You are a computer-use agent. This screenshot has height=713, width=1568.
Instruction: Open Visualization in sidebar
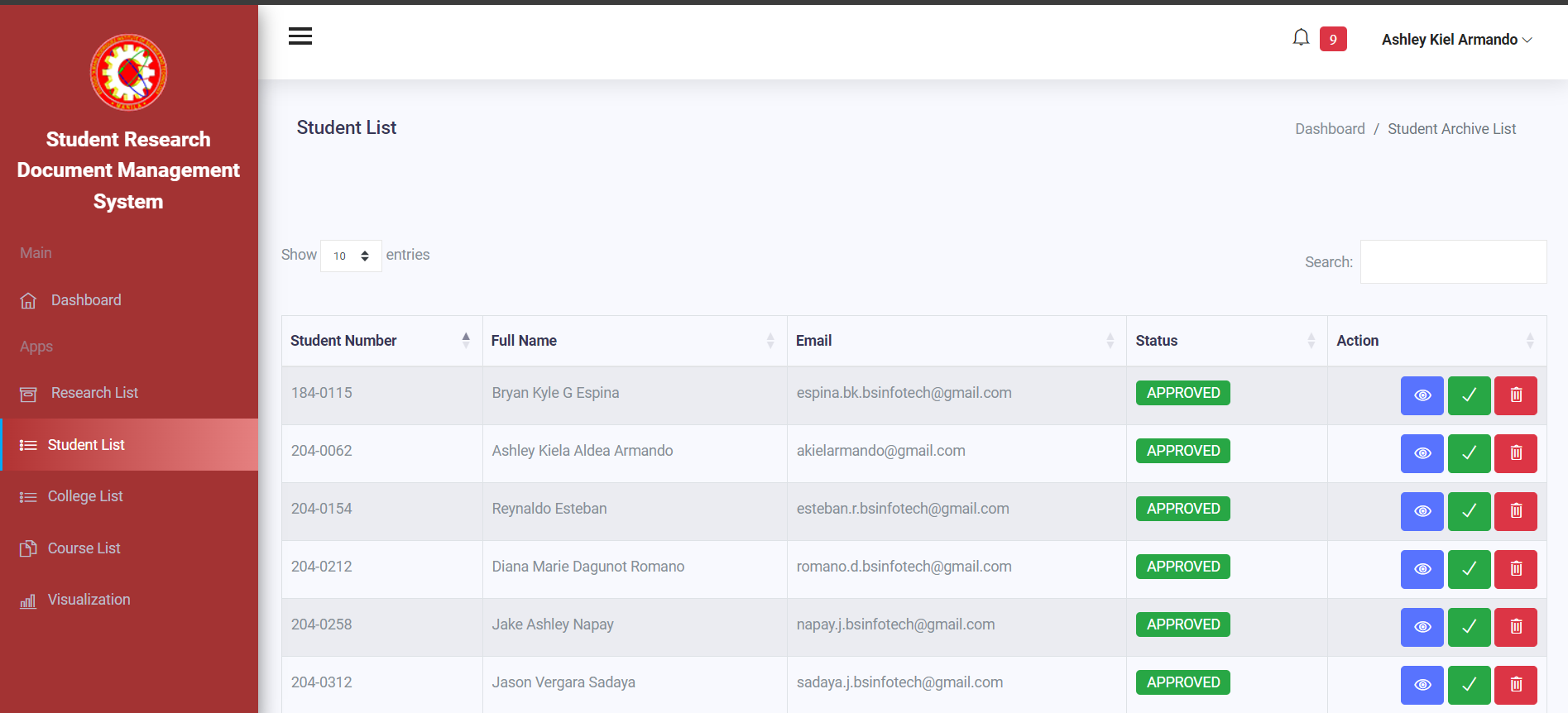click(x=129, y=600)
